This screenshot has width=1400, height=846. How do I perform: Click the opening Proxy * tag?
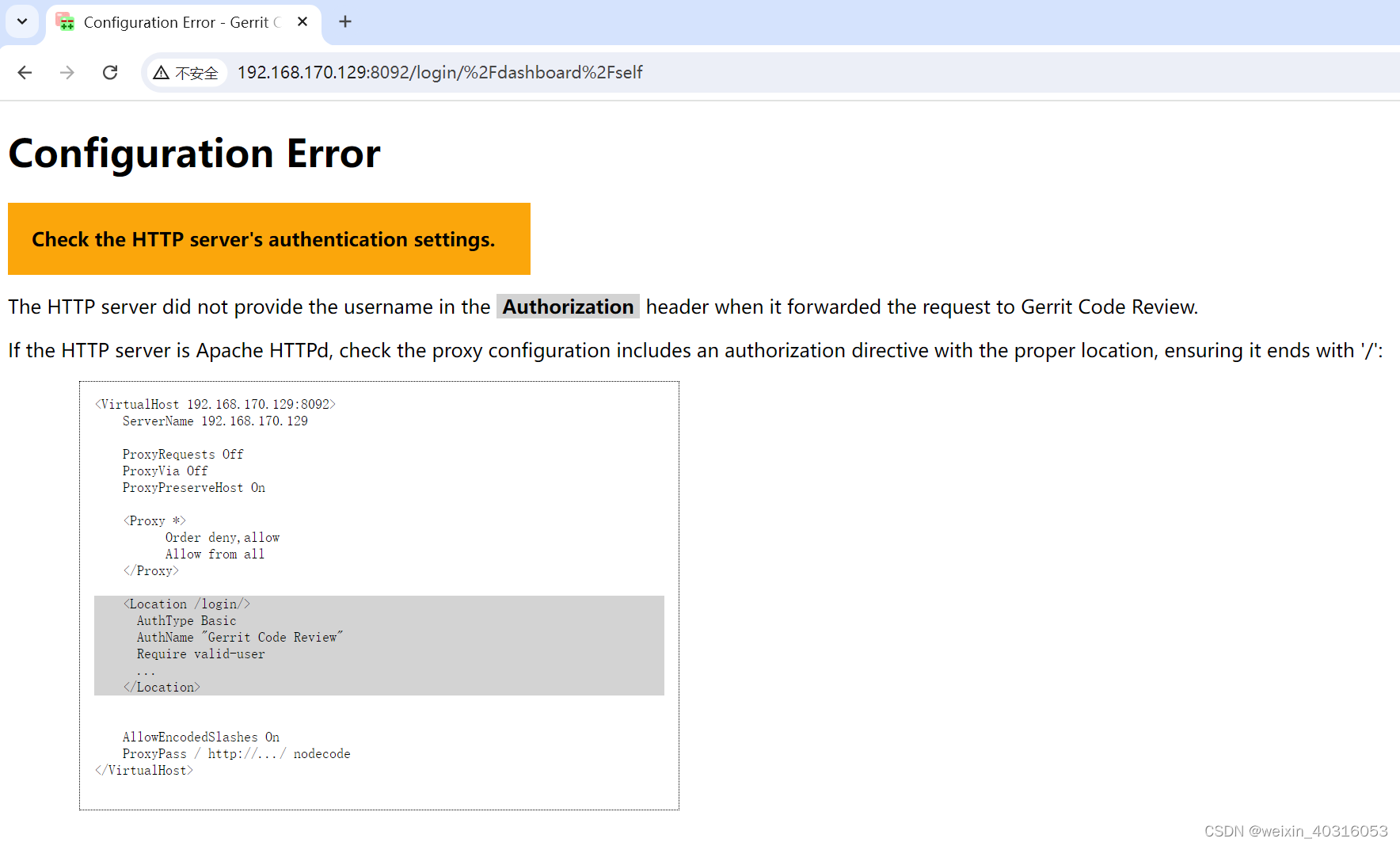pyautogui.click(x=154, y=520)
